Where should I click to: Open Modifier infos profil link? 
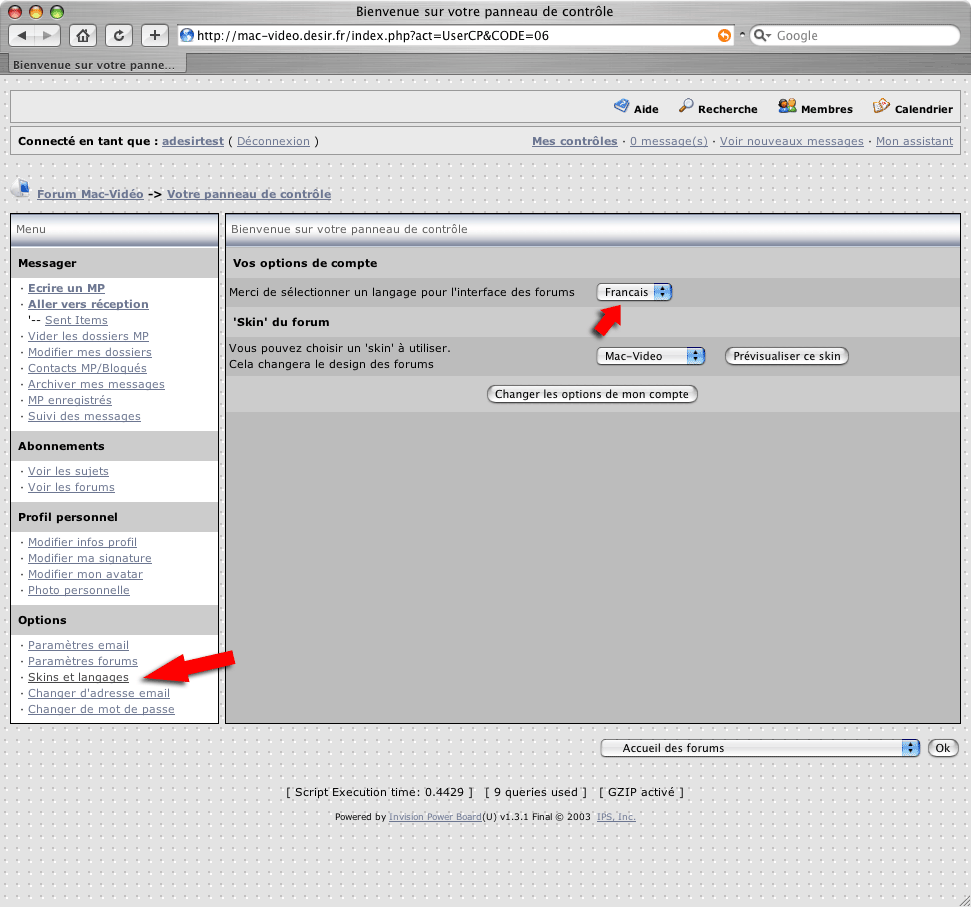pyautogui.click(x=82, y=542)
